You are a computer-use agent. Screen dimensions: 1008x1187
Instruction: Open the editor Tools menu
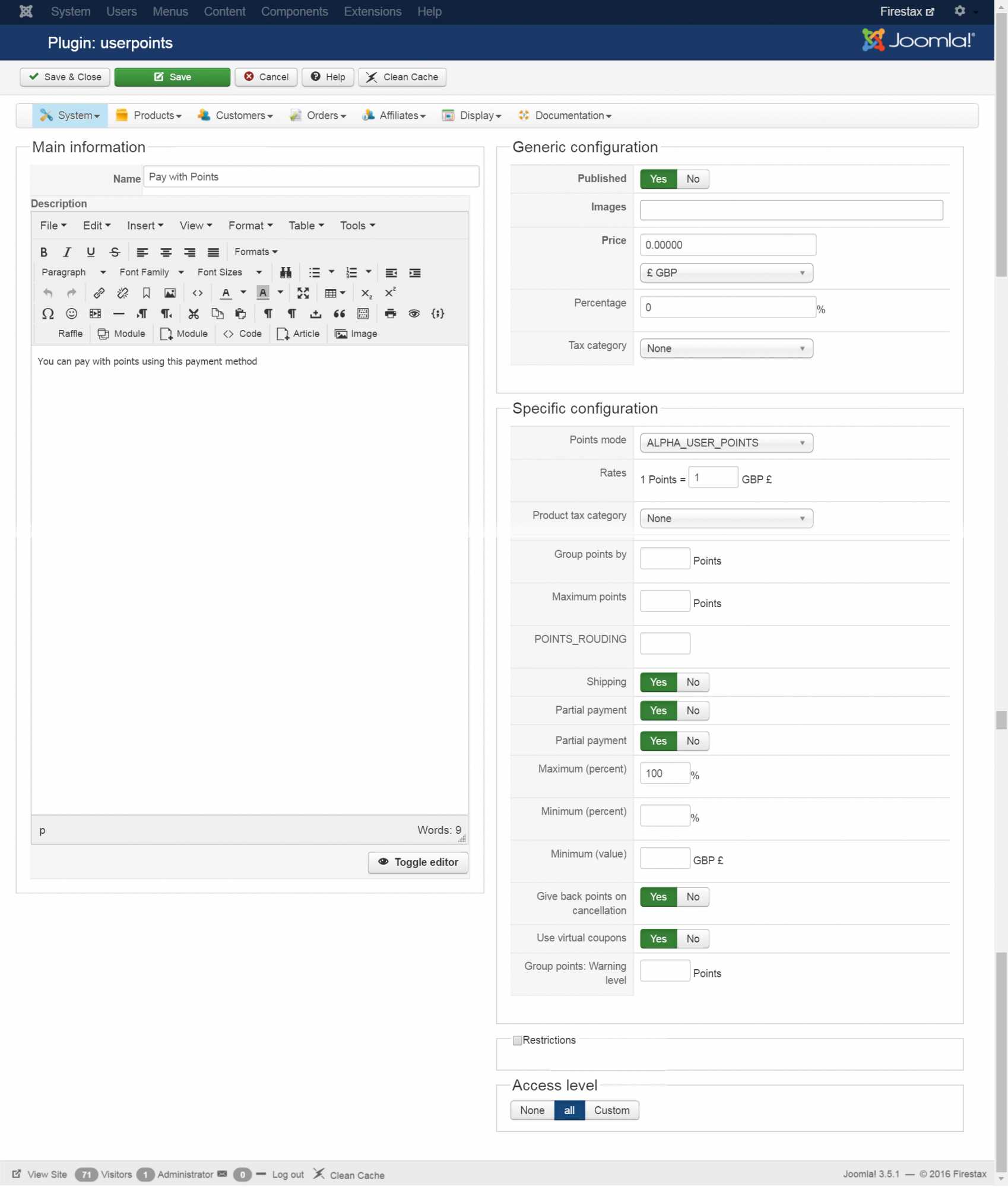click(357, 226)
